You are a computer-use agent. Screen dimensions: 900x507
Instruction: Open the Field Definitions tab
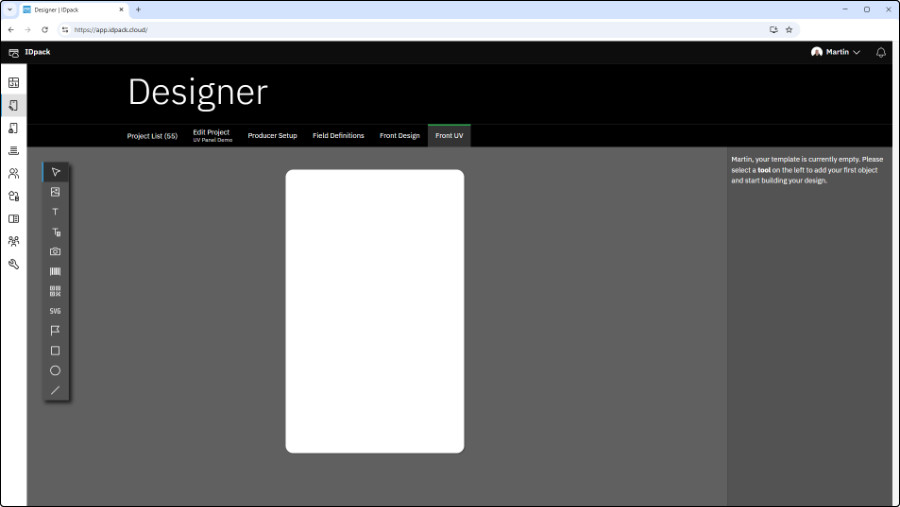coord(338,136)
